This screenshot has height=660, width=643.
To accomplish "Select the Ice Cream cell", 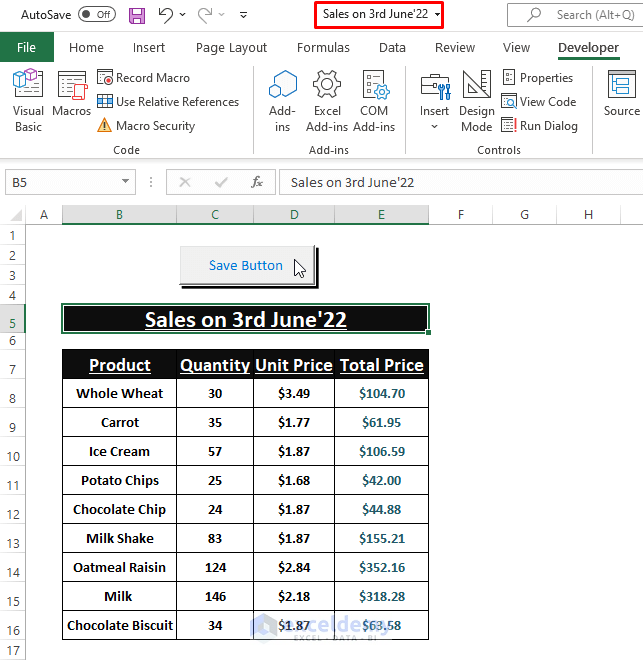I will point(120,451).
